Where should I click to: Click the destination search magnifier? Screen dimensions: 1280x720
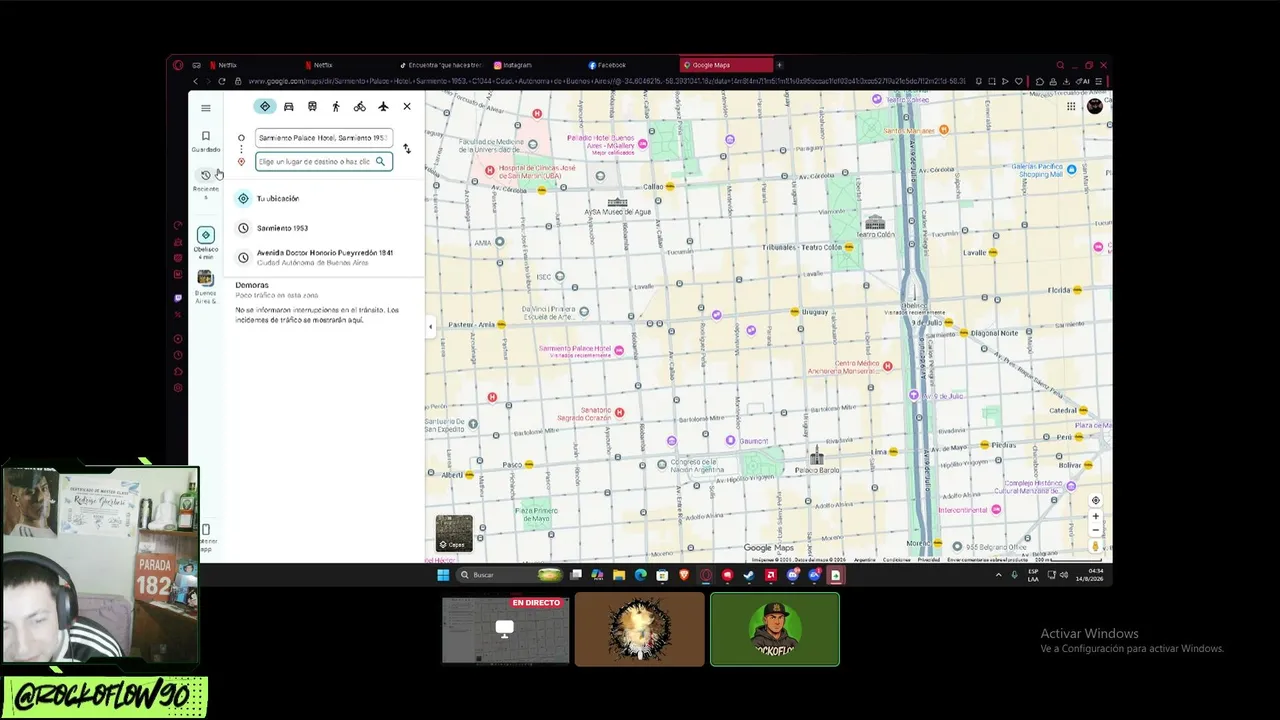380,162
